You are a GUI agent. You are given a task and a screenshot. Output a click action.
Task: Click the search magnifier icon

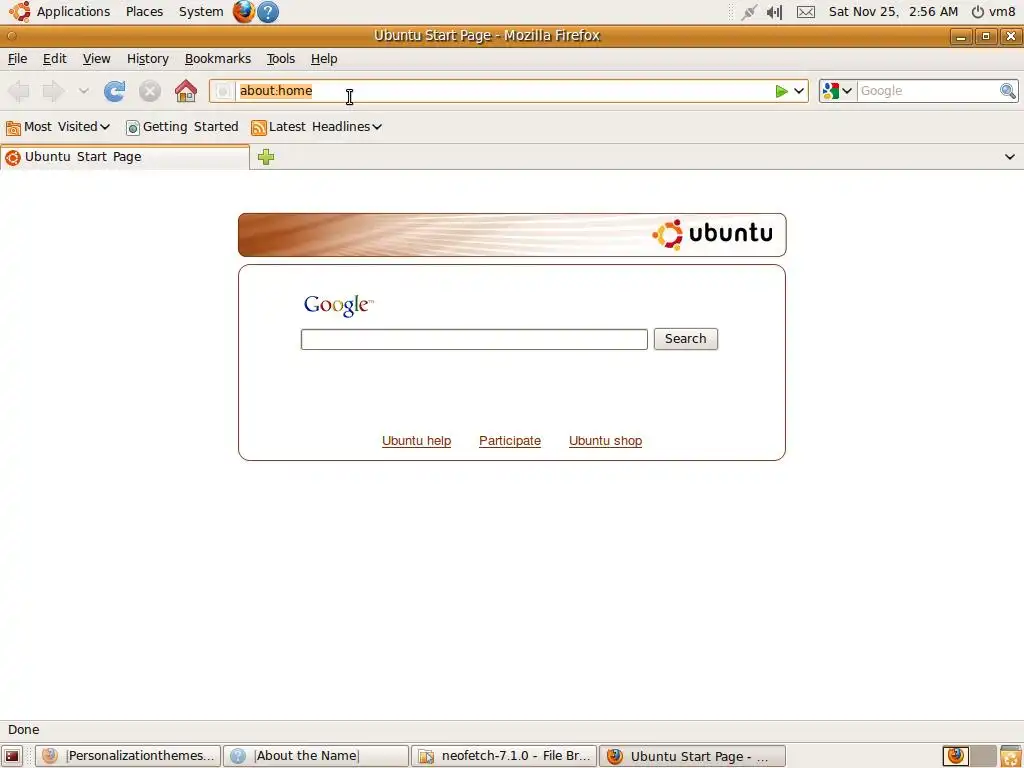click(1008, 91)
